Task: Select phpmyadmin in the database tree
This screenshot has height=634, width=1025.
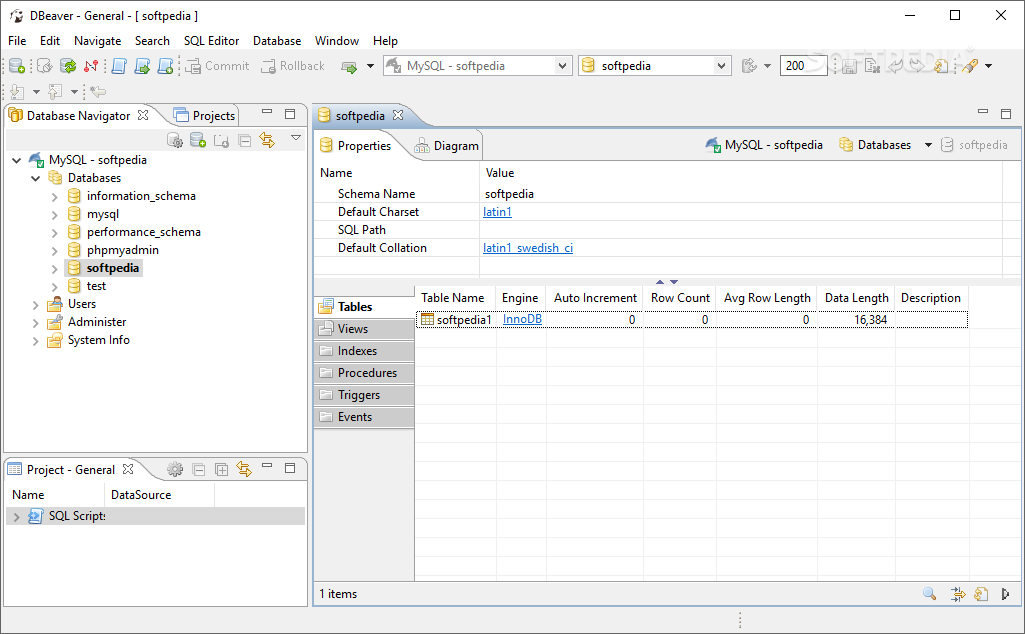Action: coord(122,250)
